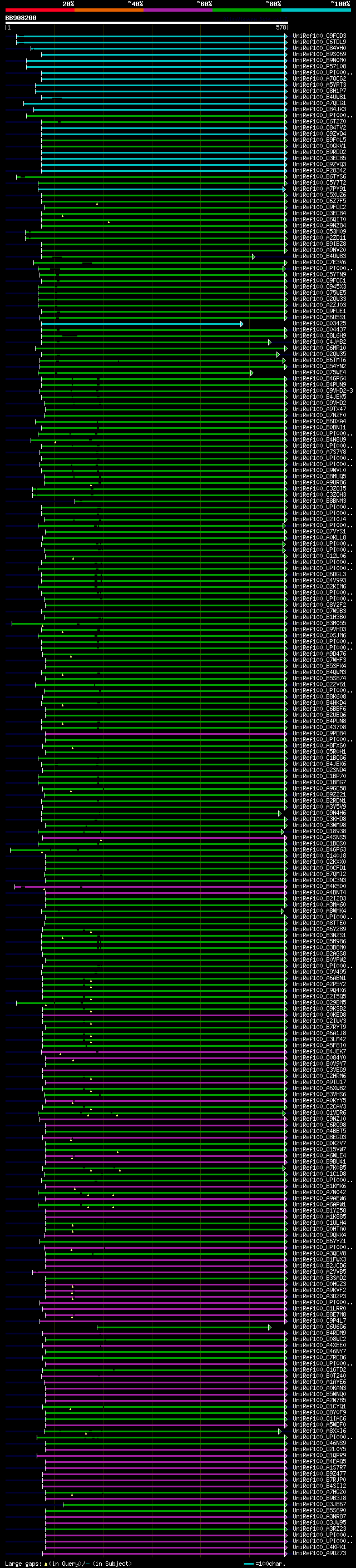Select the UniRef100_A7HG20 label
356x1568 pixels.
(x=319, y=1492)
